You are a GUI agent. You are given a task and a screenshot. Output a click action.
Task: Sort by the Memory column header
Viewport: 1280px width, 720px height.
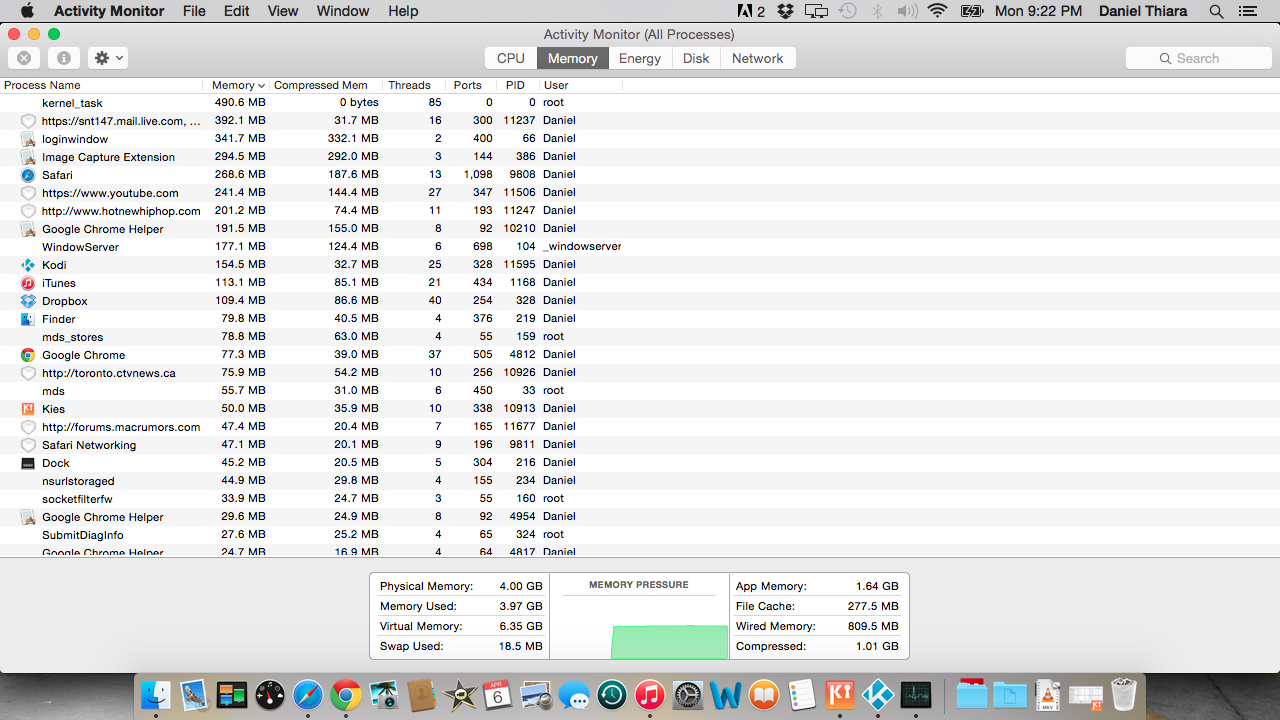[x=238, y=85]
